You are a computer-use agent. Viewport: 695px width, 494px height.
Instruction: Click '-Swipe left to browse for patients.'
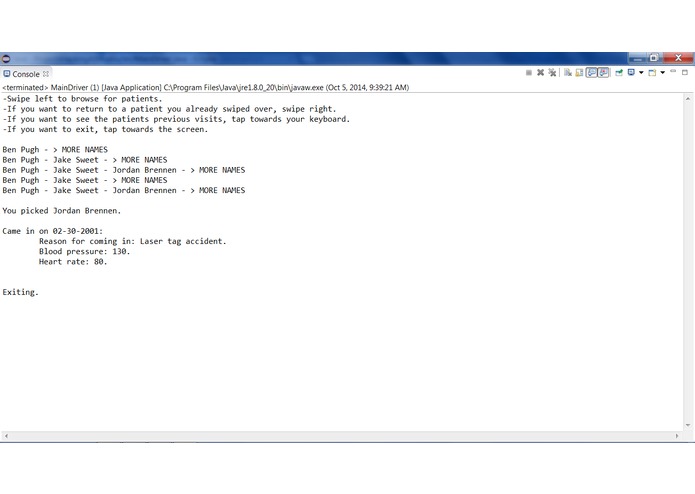82,99
